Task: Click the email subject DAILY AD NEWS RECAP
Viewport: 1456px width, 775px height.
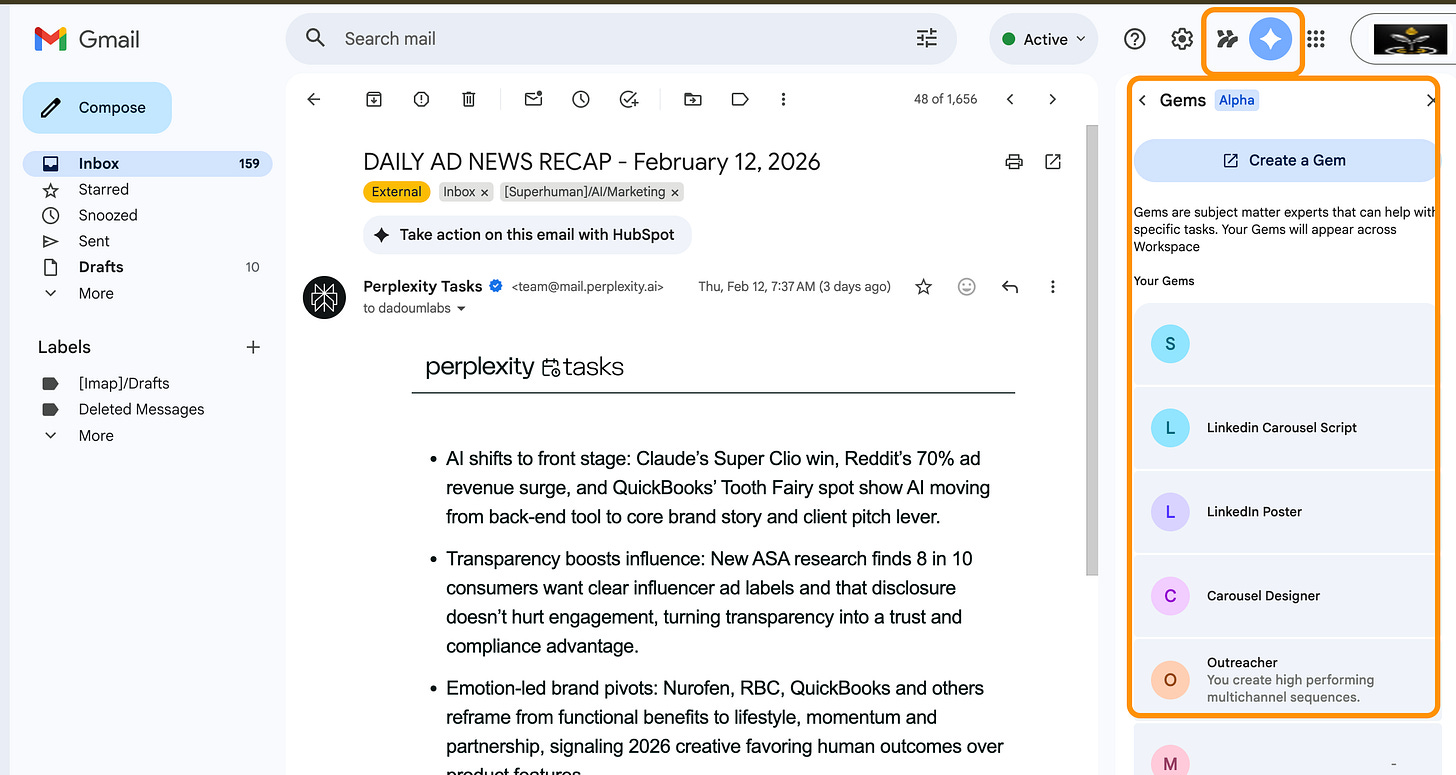Action: click(592, 162)
